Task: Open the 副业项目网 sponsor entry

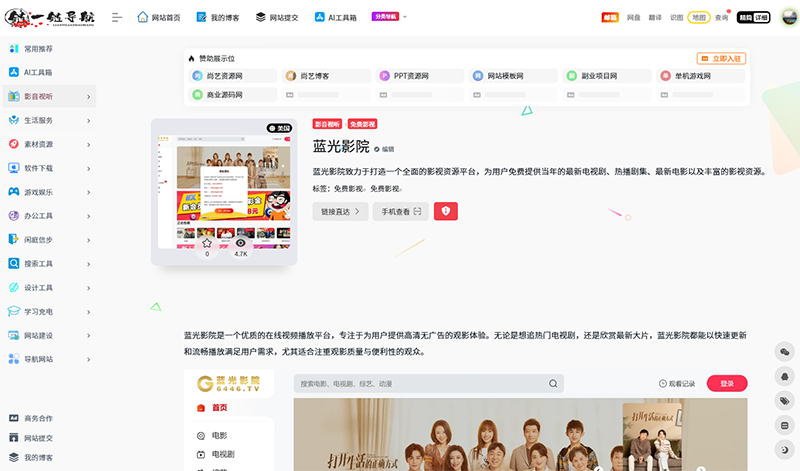Action: pyautogui.click(x=607, y=76)
